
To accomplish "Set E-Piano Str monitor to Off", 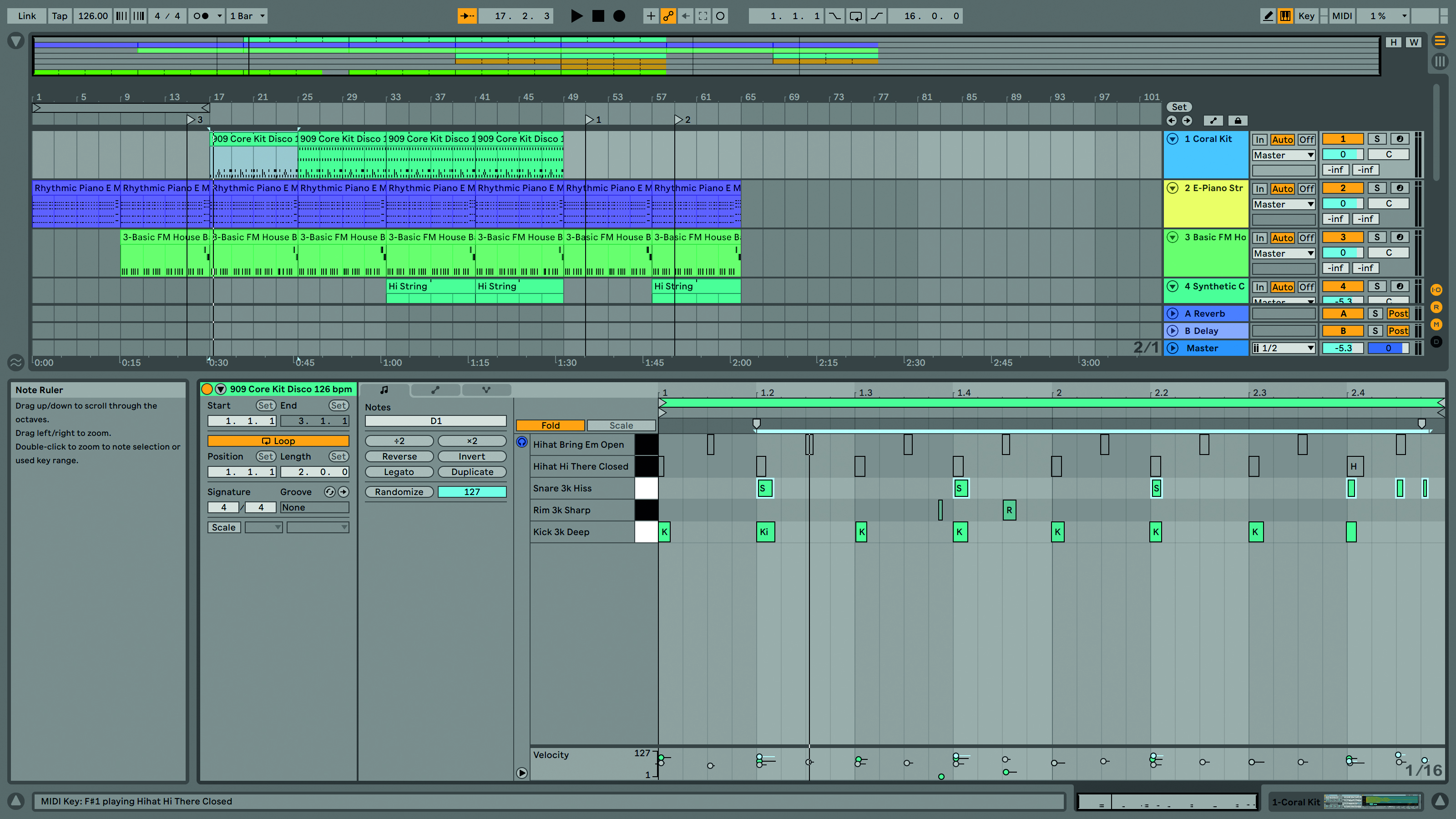I will (x=1306, y=189).
